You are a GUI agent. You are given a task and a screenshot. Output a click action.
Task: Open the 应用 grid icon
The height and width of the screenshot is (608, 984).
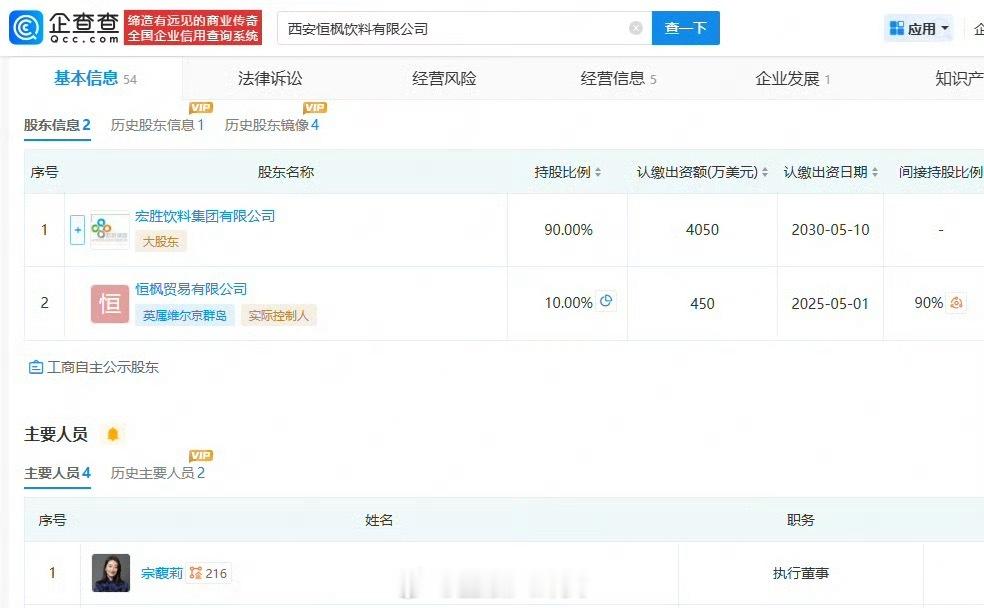point(897,28)
